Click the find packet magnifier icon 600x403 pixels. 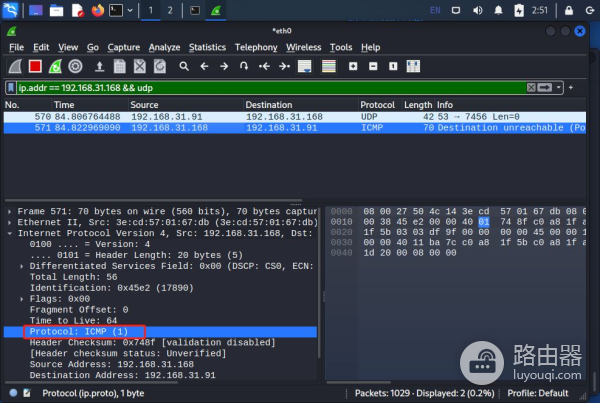point(184,66)
